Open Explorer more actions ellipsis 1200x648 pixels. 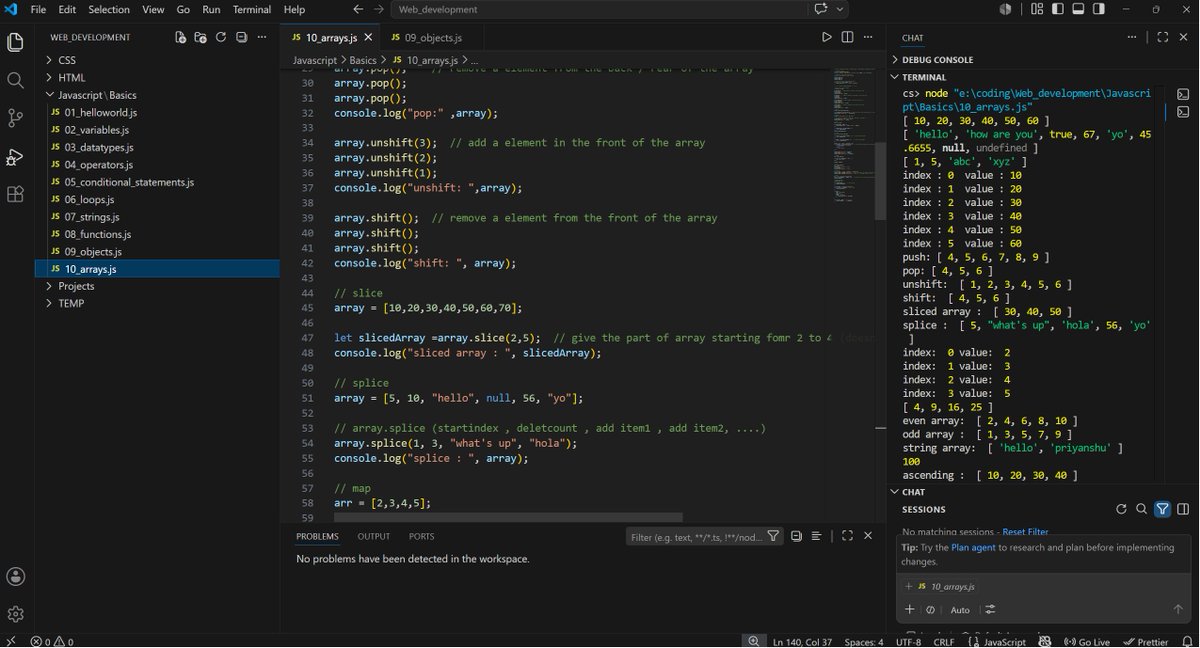click(x=264, y=37)
